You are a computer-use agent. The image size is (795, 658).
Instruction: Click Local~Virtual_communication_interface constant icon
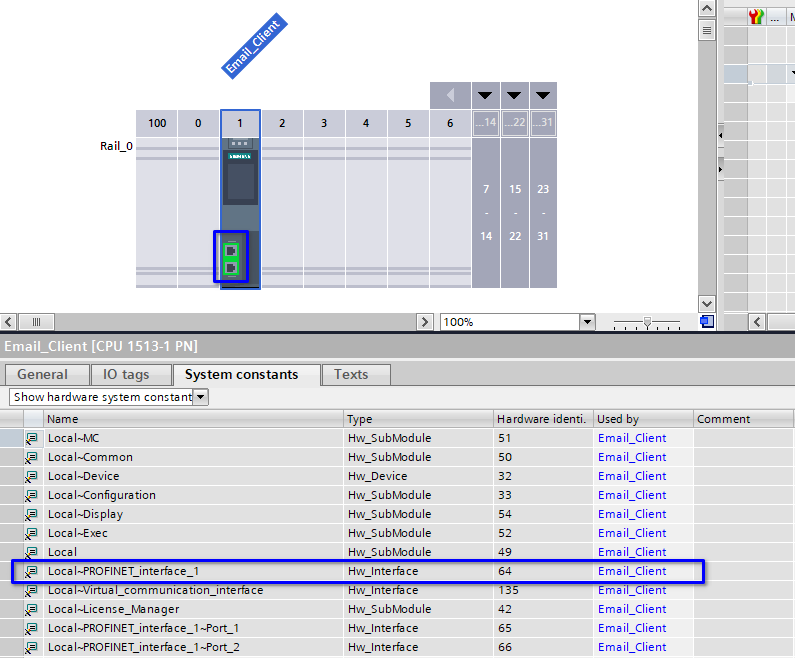click(x=32, y=591)
